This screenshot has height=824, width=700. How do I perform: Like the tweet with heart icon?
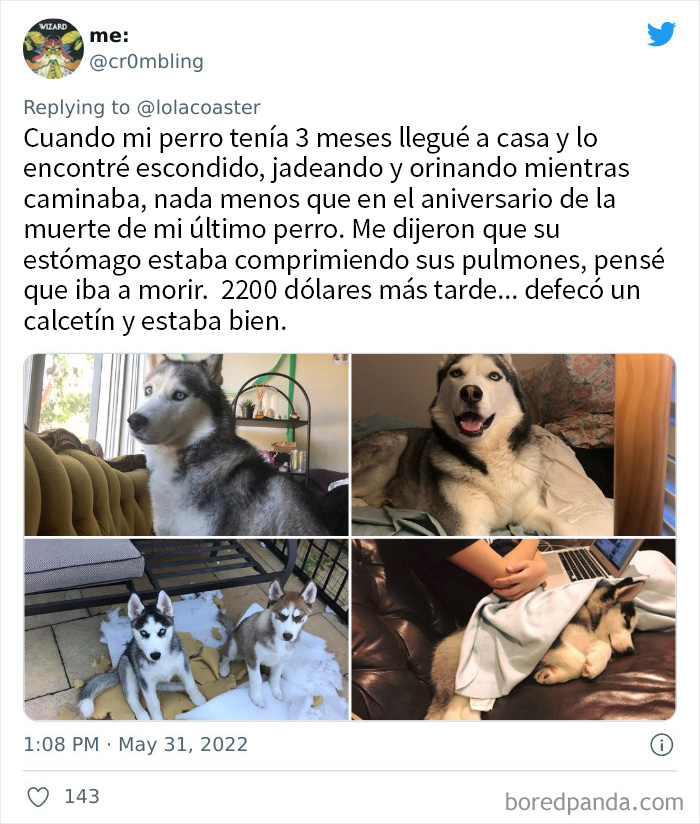click(x=38, y=797)
